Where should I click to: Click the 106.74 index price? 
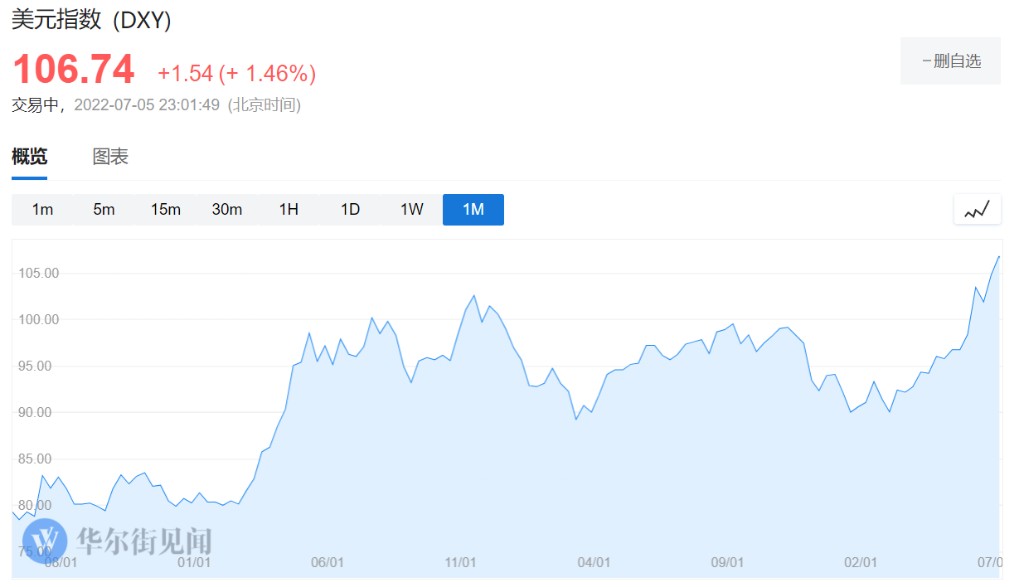click(x=73, y=70)
